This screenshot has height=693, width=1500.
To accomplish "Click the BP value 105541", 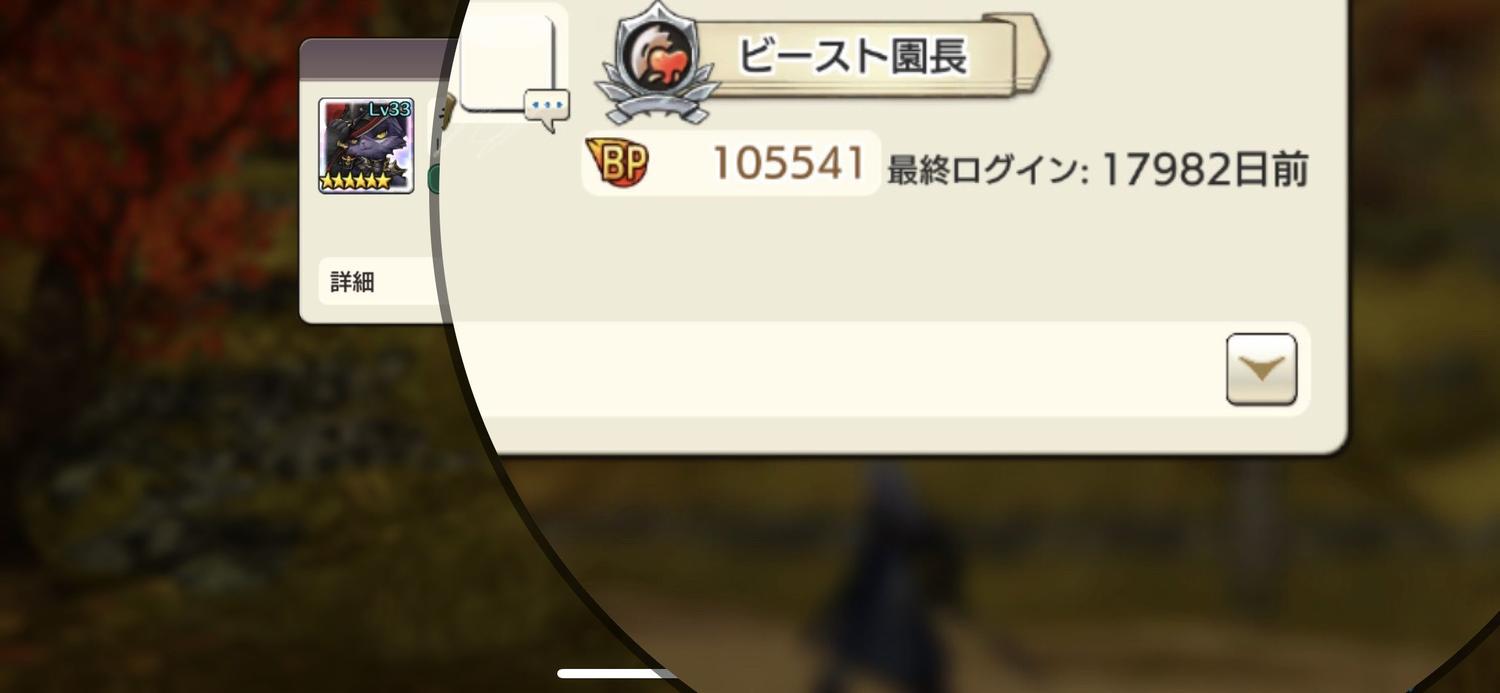I will coord(788,163).
